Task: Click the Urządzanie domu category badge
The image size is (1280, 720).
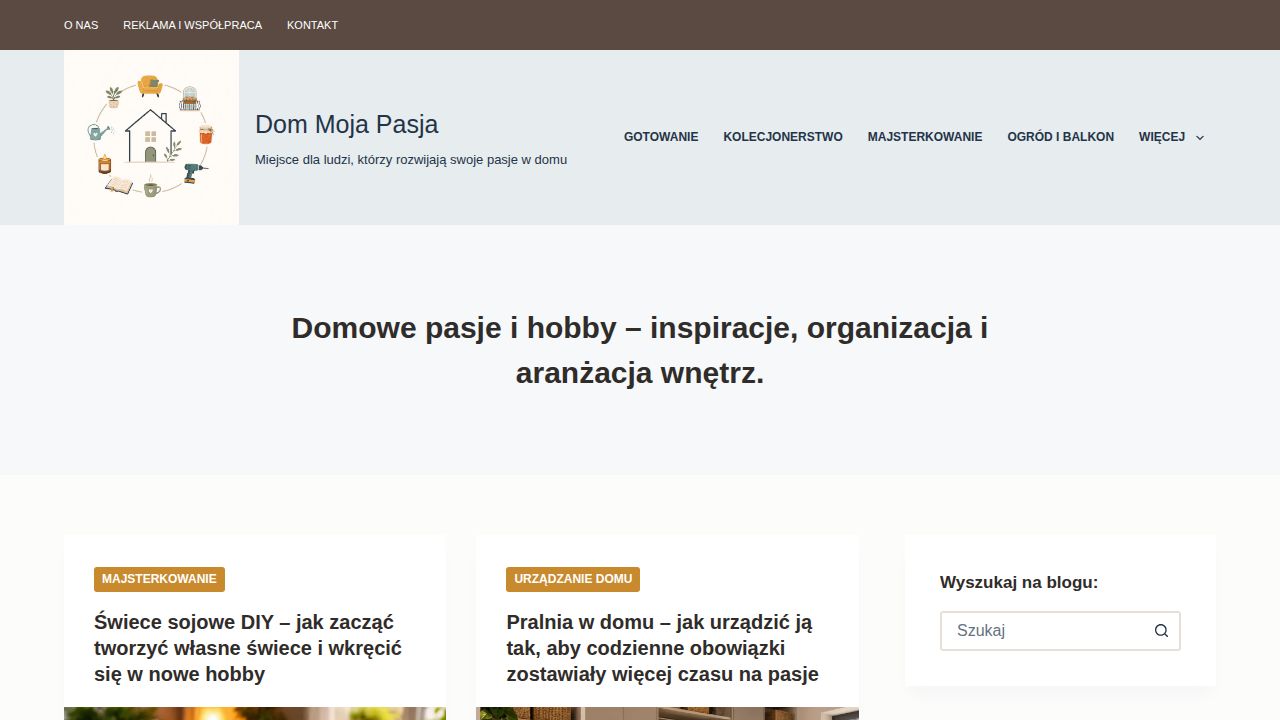Action: click(573, 579)
